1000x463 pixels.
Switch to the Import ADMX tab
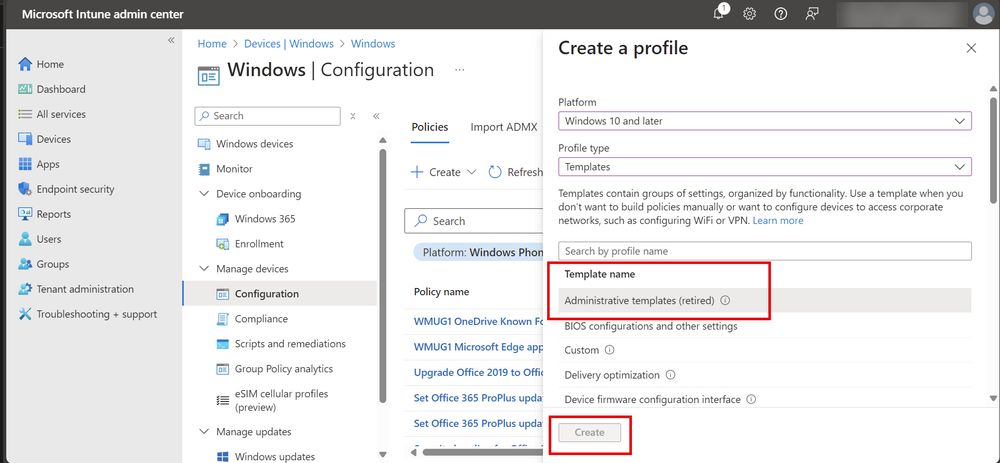pyautogui.click(x=504, y=127)
